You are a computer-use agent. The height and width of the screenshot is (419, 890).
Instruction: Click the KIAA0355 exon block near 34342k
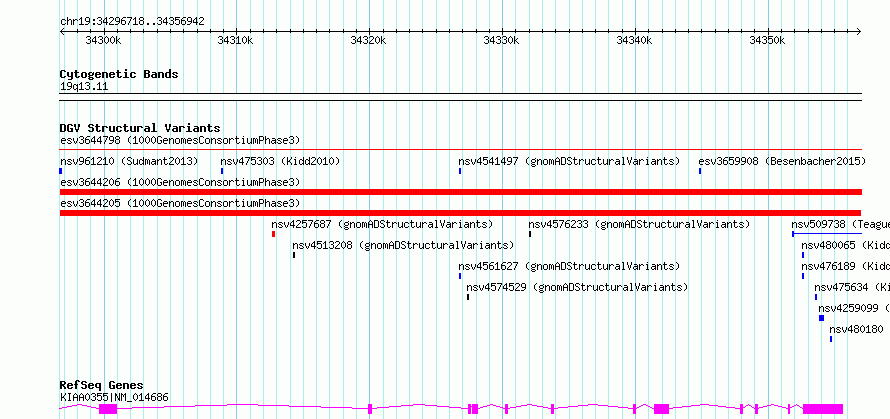pyautogui.click(x=661, y=409)
